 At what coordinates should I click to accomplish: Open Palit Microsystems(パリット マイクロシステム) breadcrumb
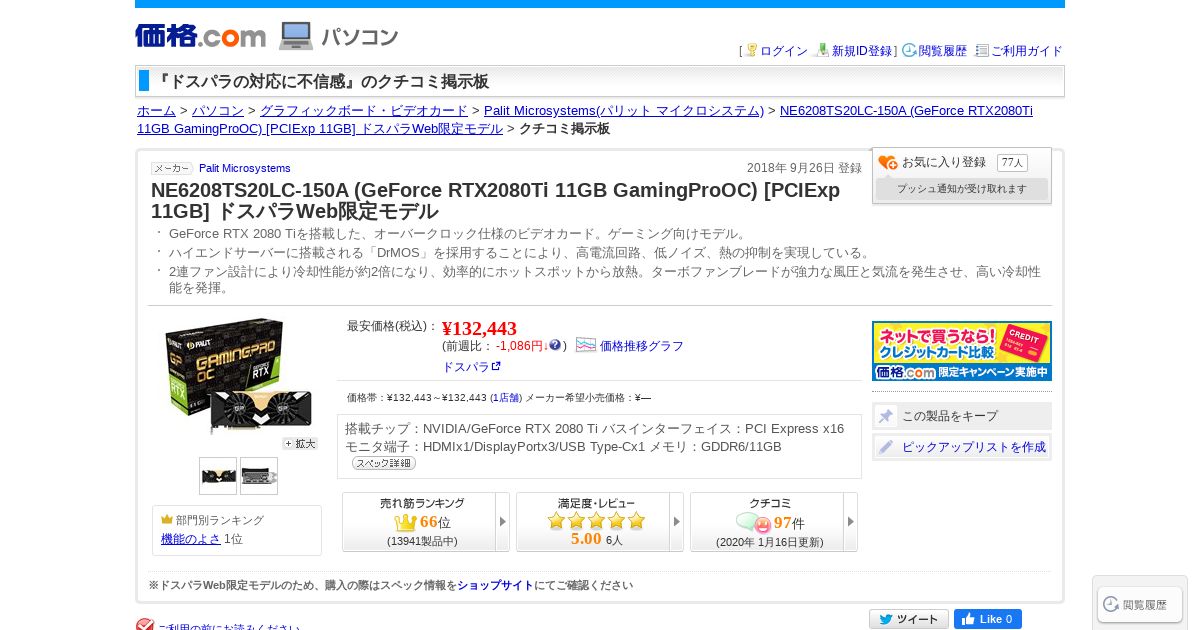click(624, 111)
